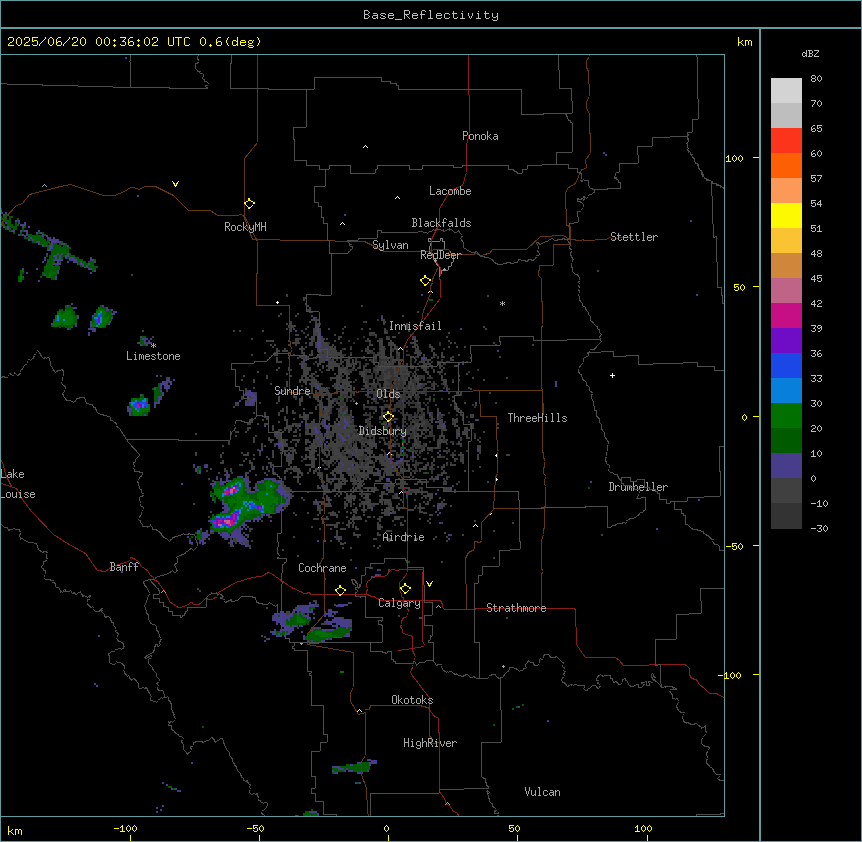Pick the magenta swatch between 42 and 39 dBZ
This screenshot has height=842, width=862.
pyautogui.click(x=786, y=315)
